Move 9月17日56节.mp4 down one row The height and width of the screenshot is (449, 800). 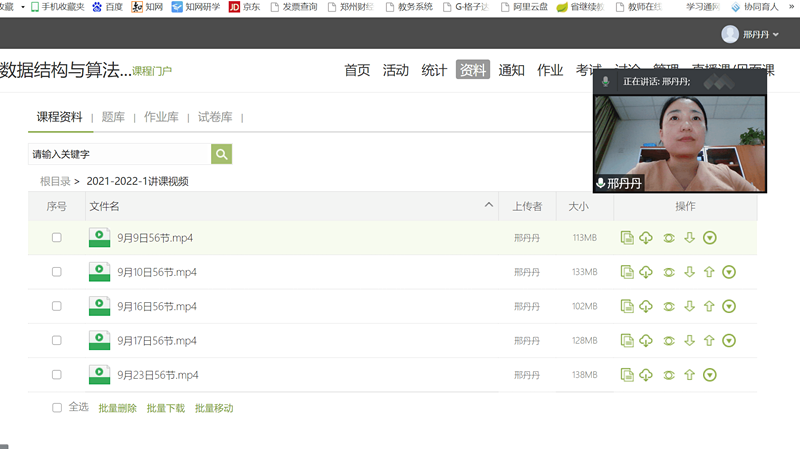(689, 340)
